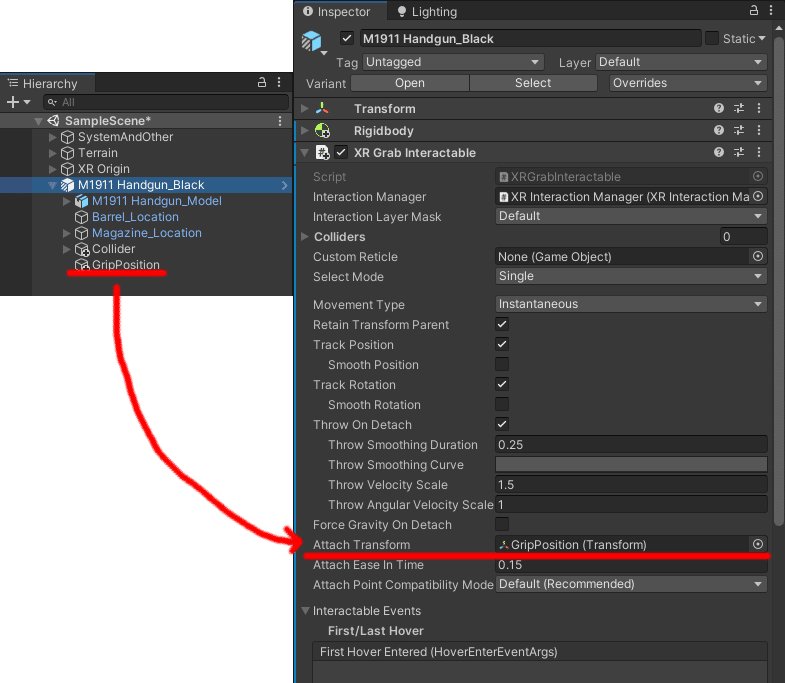Click the prefab cube icon in Inspector

point(311,41)
